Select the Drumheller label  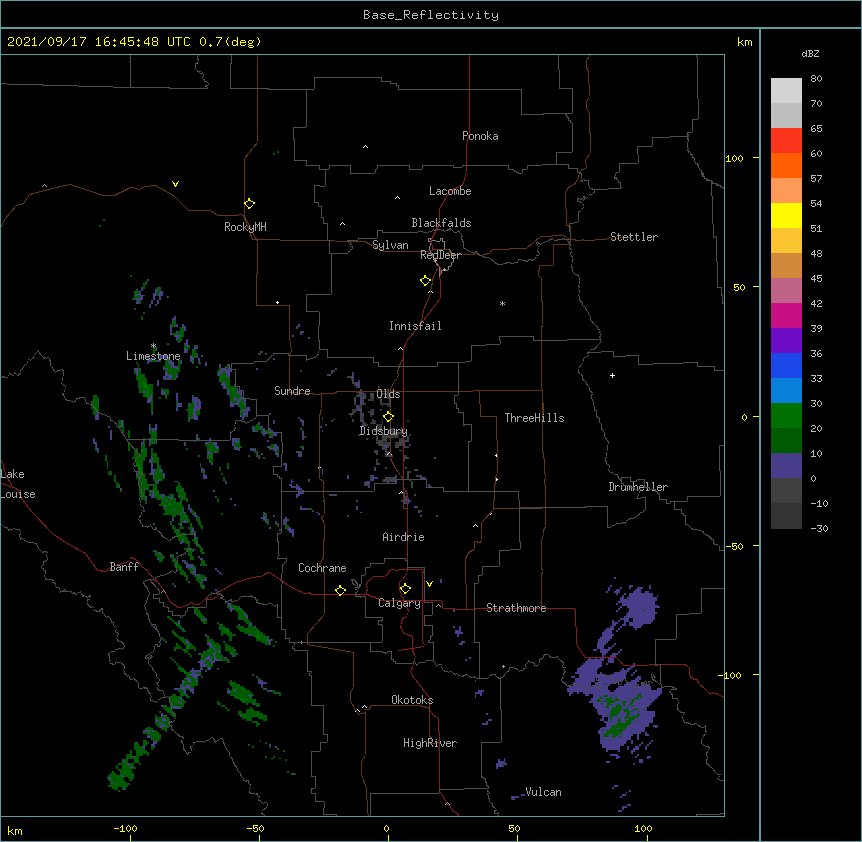pyautogui.click(x=638, y=487)
